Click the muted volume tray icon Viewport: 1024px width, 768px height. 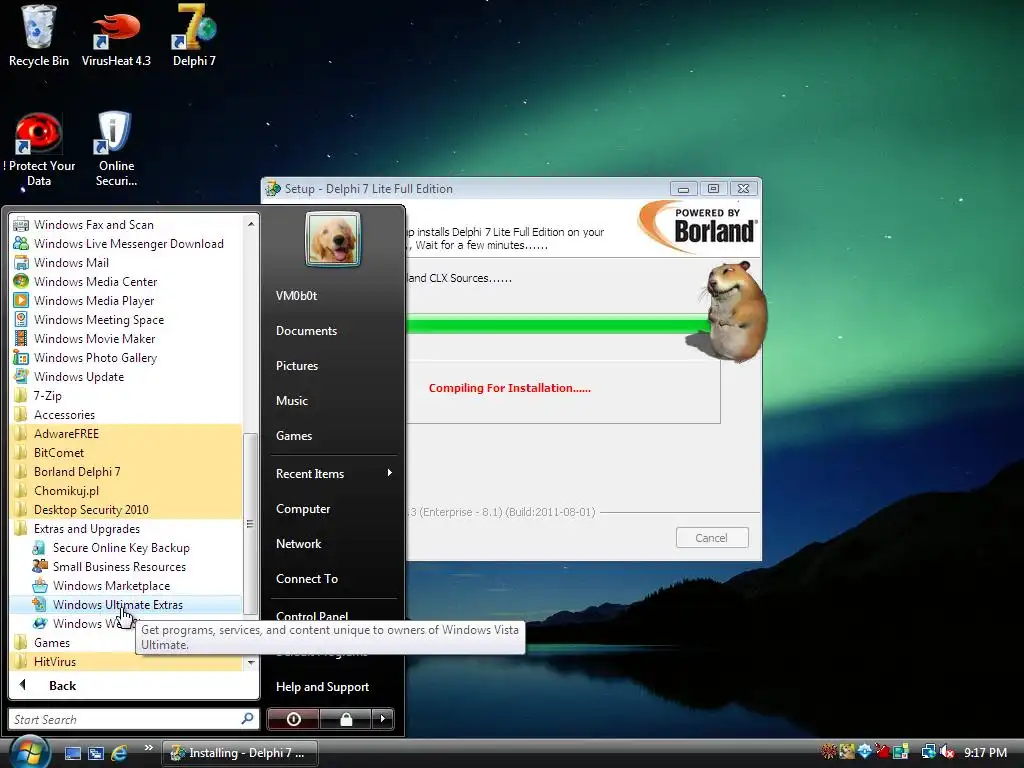947,752
